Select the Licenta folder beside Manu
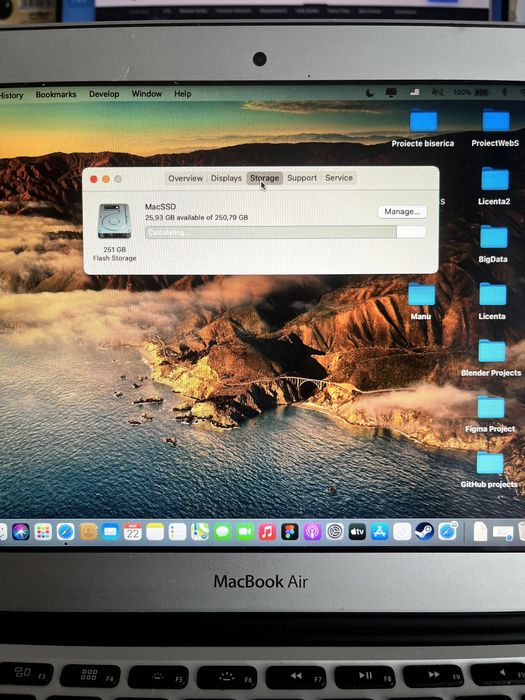 point(492,302)
